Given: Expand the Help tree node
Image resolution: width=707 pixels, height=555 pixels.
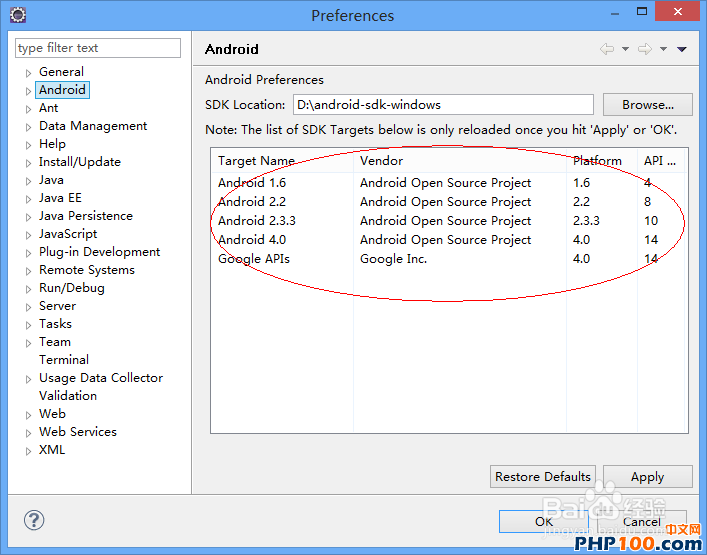Looking at the screenshot, I should coord(28,145).
